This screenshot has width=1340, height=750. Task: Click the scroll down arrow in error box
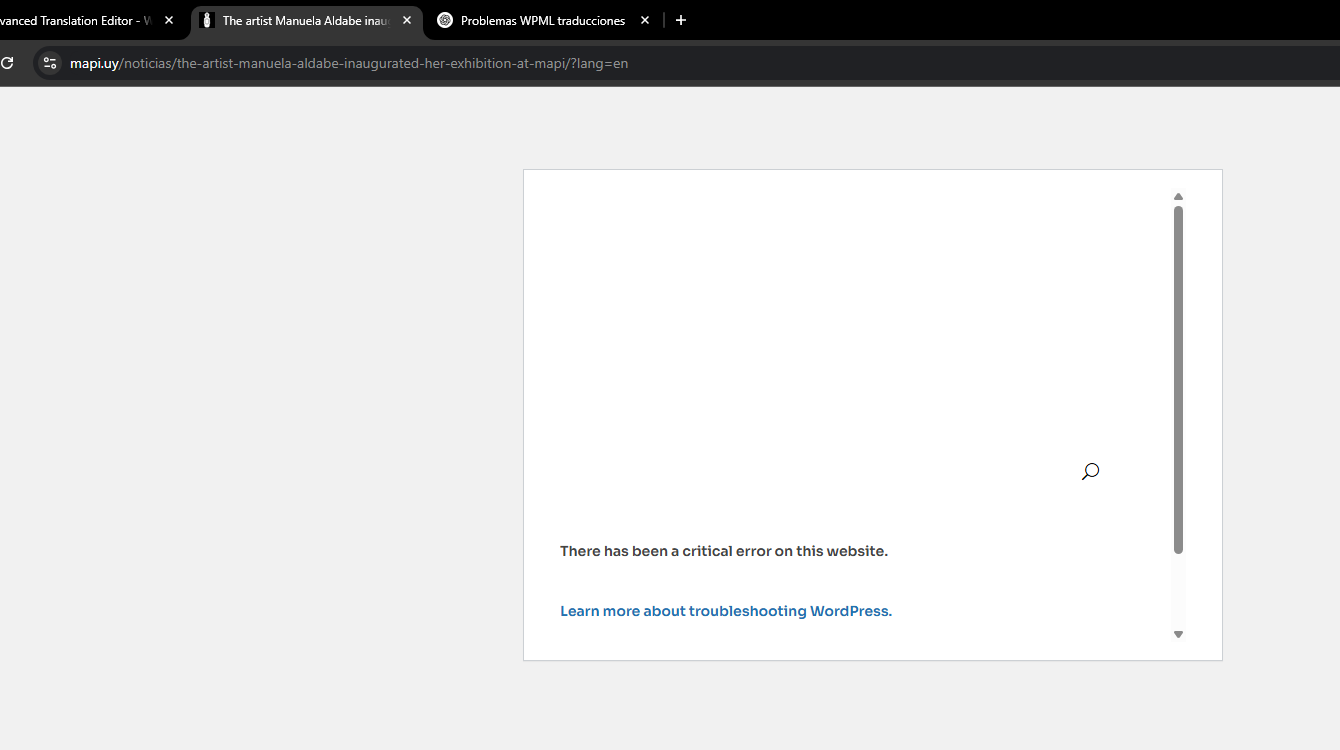tap(1178, 634)
